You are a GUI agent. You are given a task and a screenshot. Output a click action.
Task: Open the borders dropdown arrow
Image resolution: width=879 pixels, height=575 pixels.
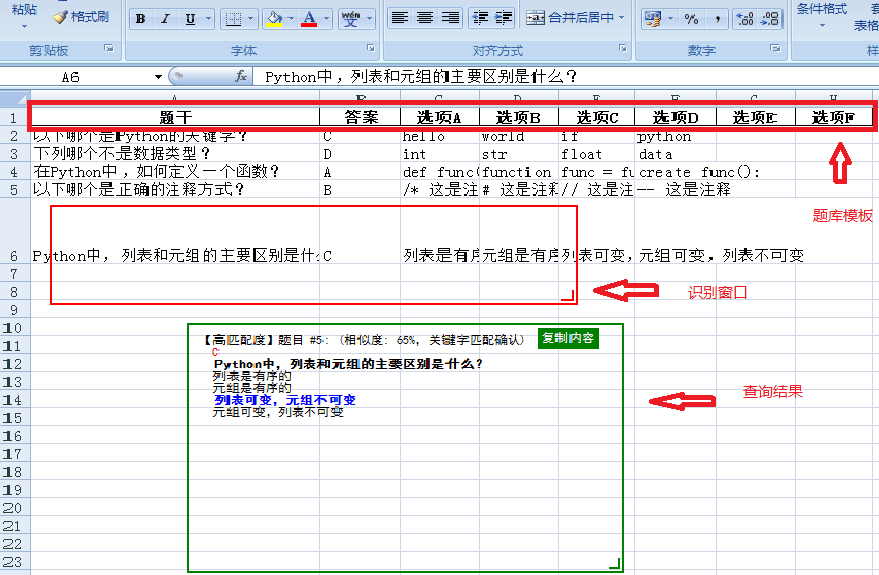click(x=249, y=19)
